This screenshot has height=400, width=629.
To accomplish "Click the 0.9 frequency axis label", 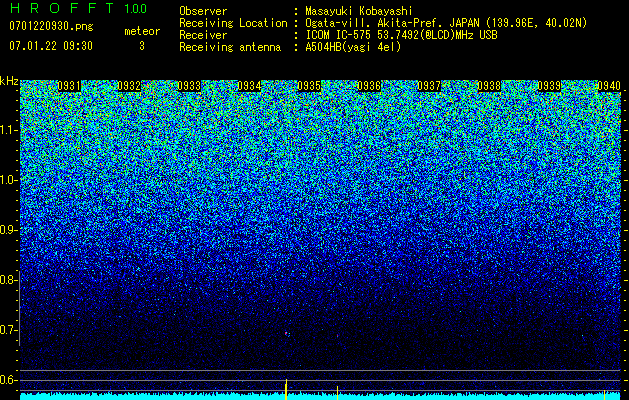I will click(x=8, y=230).
